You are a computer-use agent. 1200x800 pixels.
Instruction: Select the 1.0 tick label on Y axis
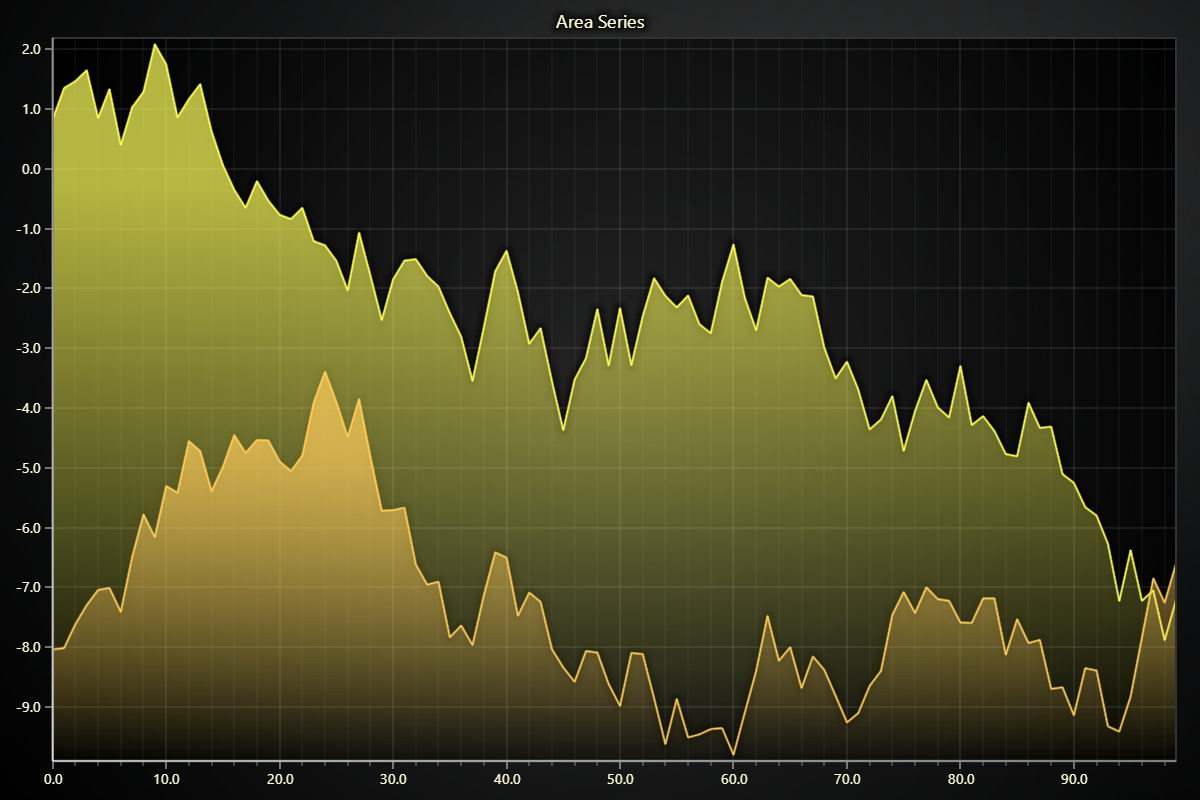pyautogui.click(x=30, y=109)
